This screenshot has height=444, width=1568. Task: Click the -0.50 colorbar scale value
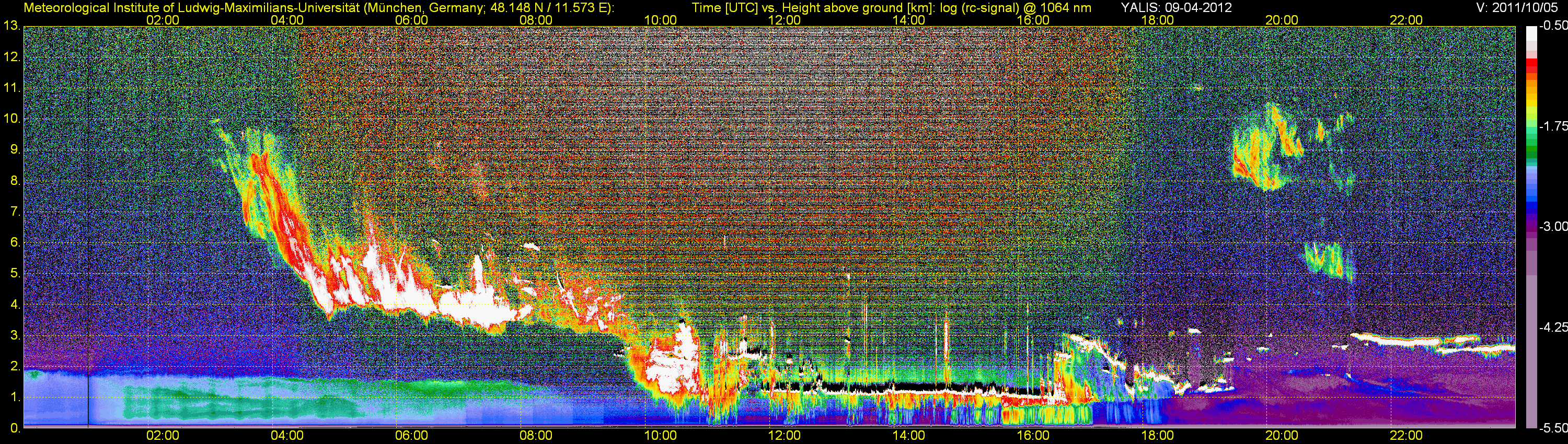pos(1553,26)
